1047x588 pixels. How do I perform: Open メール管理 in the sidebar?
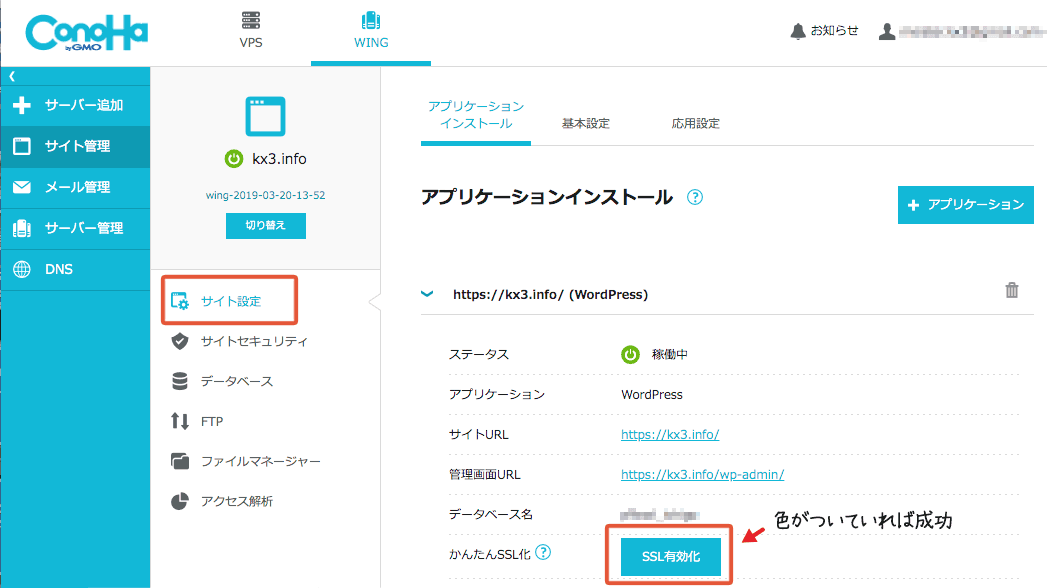click(75, 188)
